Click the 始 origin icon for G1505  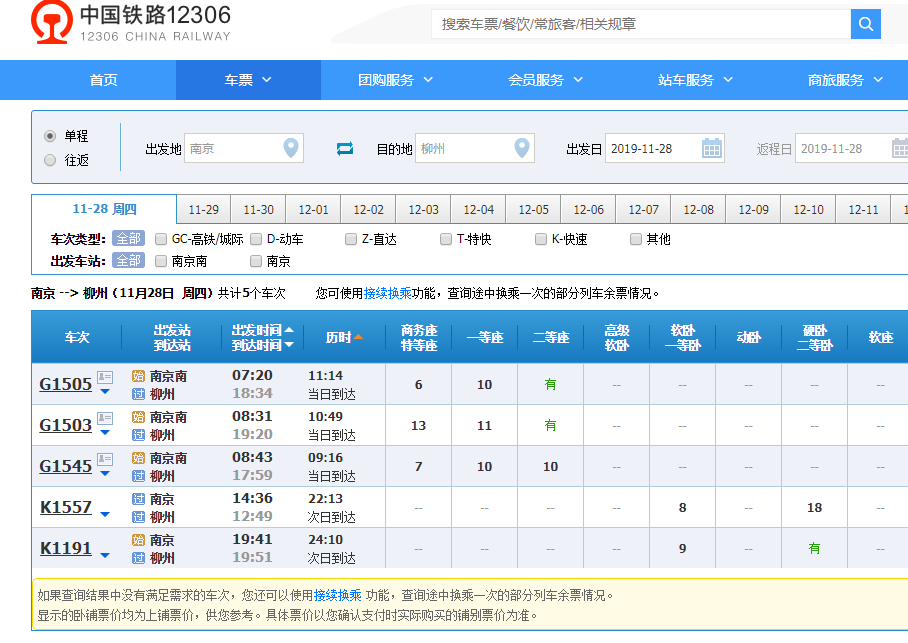point(138,376)
